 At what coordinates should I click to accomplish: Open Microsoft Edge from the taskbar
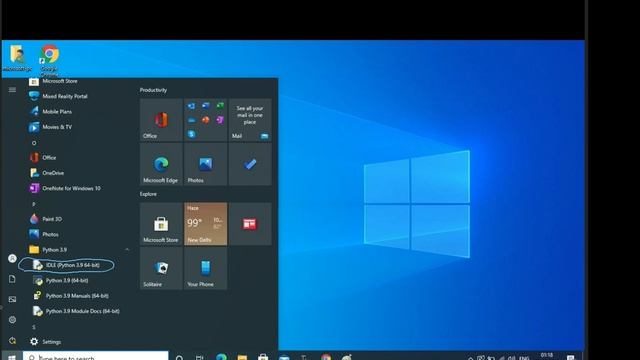221,357
